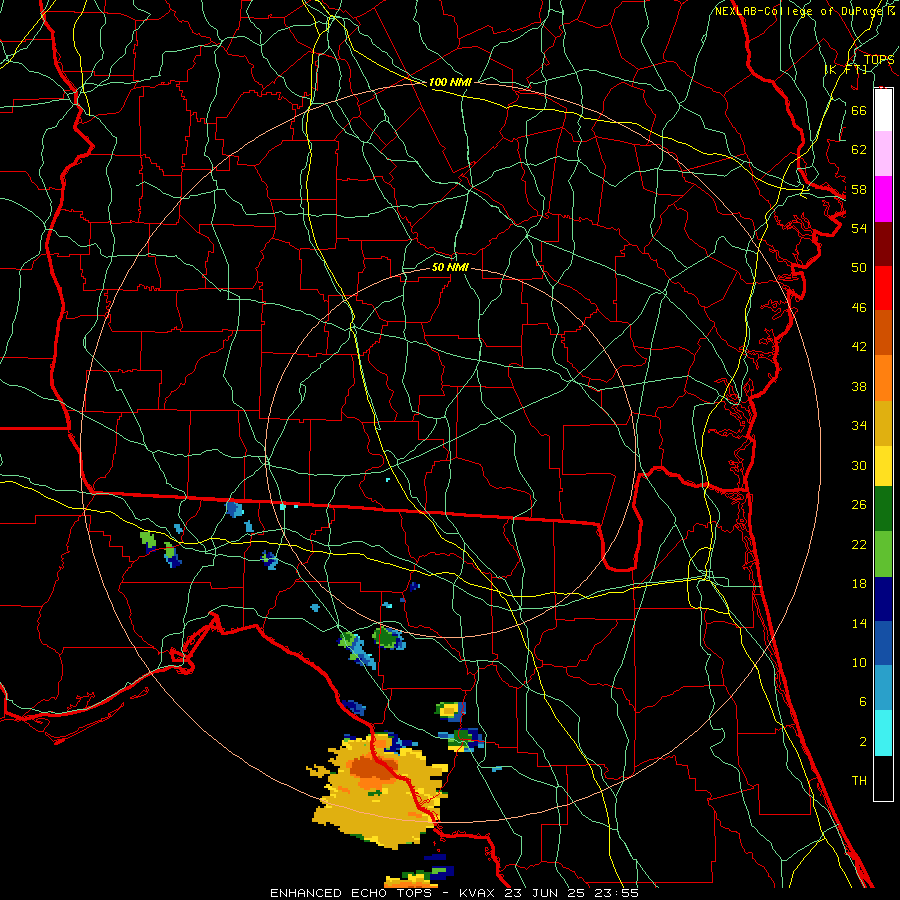Click the legend value '58'
900x900 pixels.
[859, 189]
